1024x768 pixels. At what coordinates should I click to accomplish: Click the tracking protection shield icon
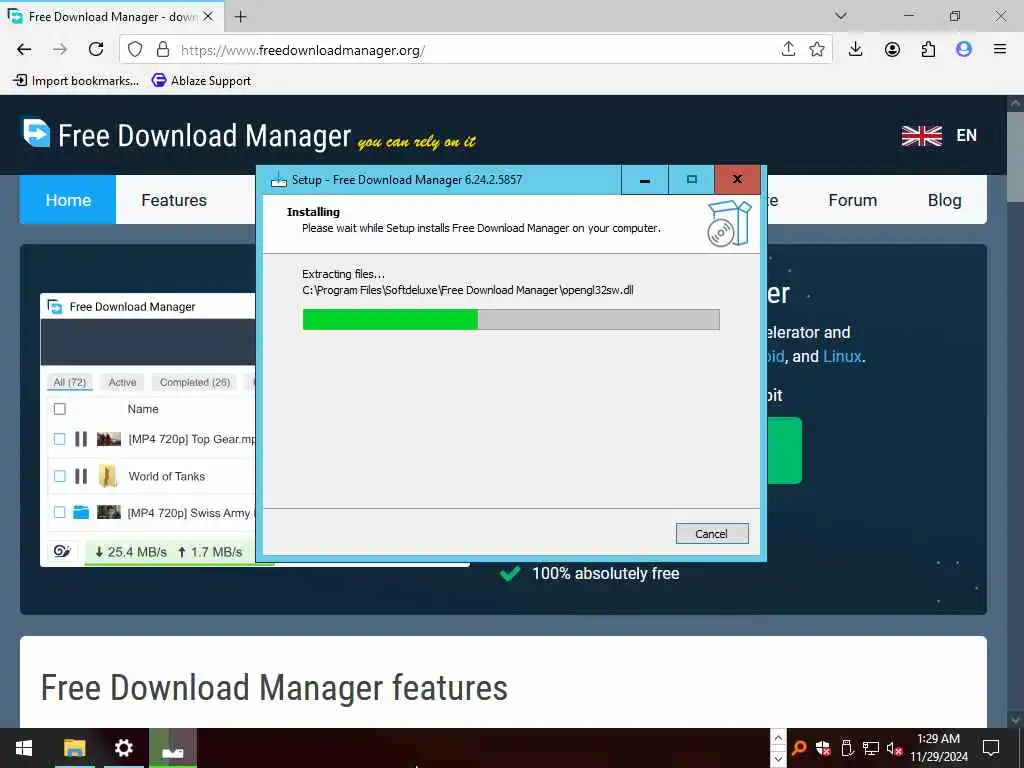[135, 50]
